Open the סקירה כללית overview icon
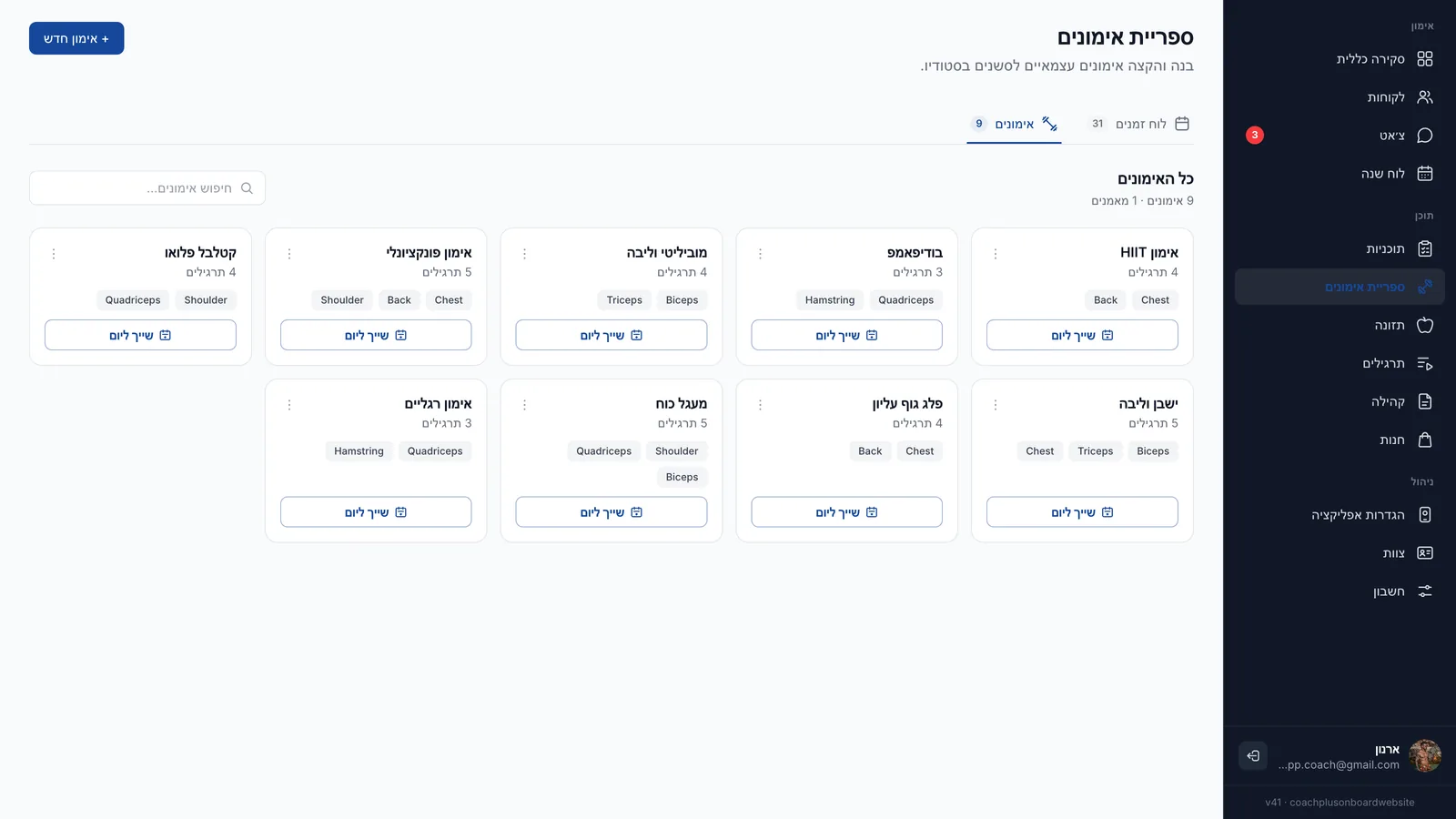 (x=1425, y=59)
